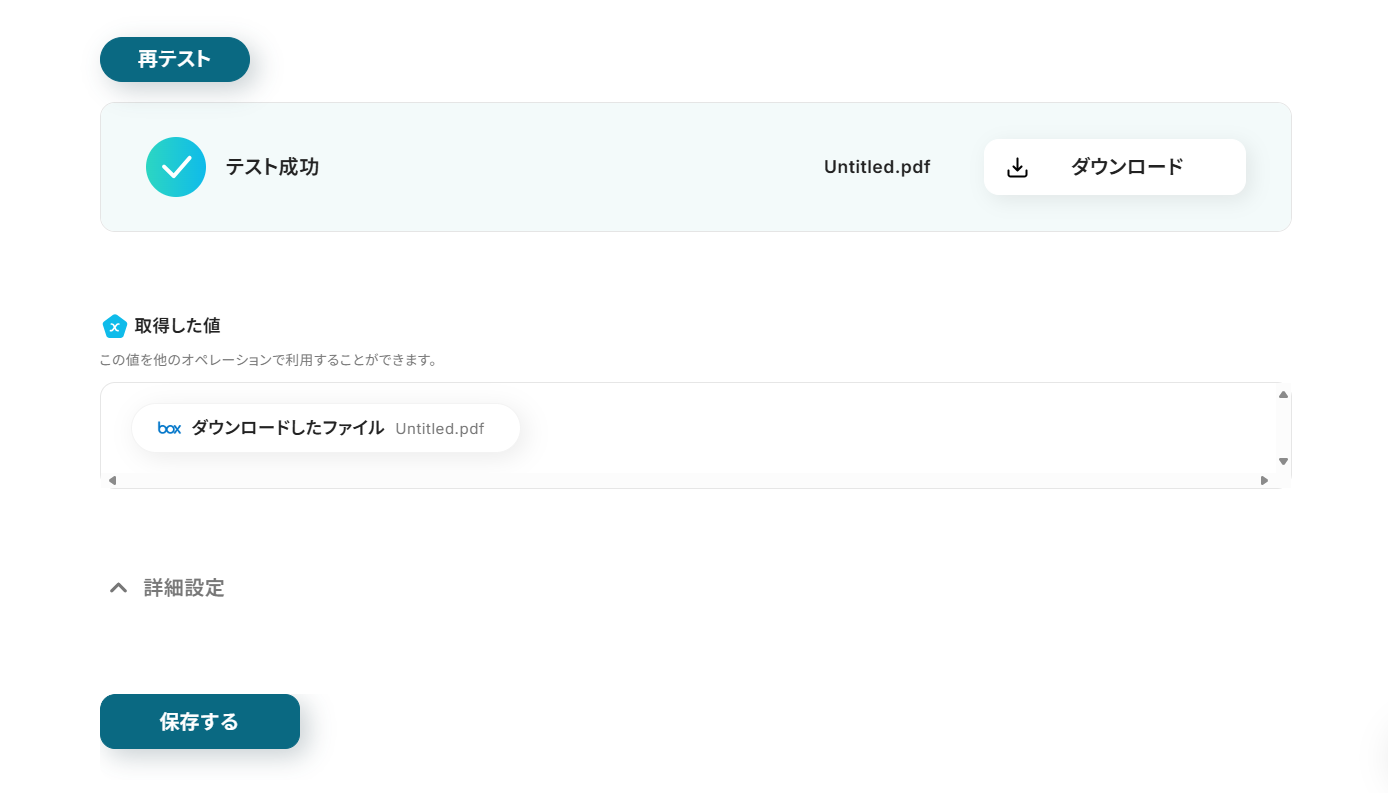Click the scroll up arrow in value box
Viewport: 1388px width, 793px height.
coord(1283,394)
